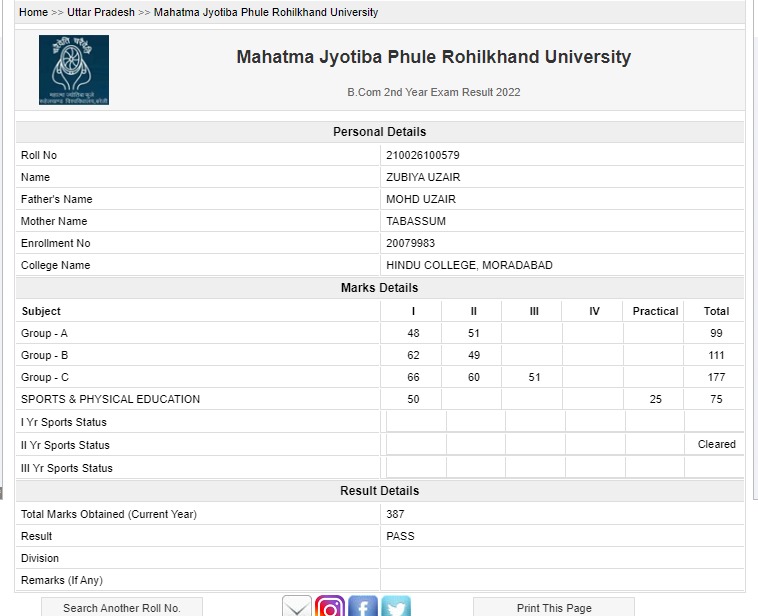Click Group - A paper I marks 48
This screenshot has height=616, width=758.
[413, 333]
